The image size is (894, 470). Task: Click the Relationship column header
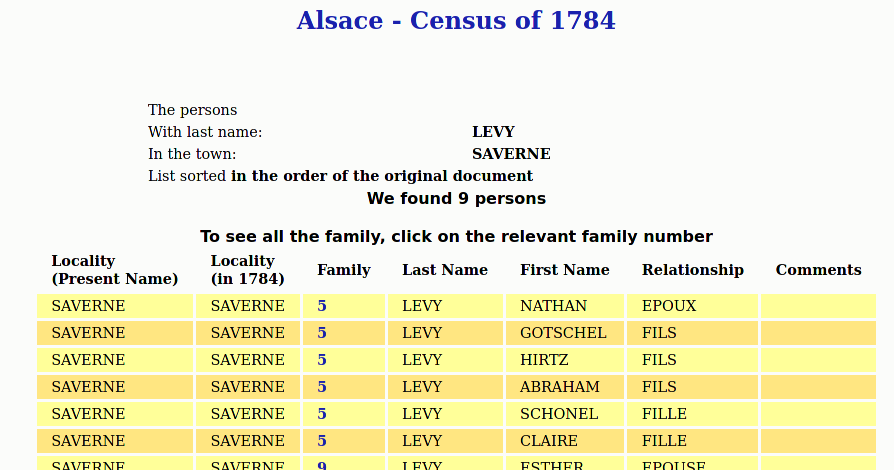tap(692, 270)
